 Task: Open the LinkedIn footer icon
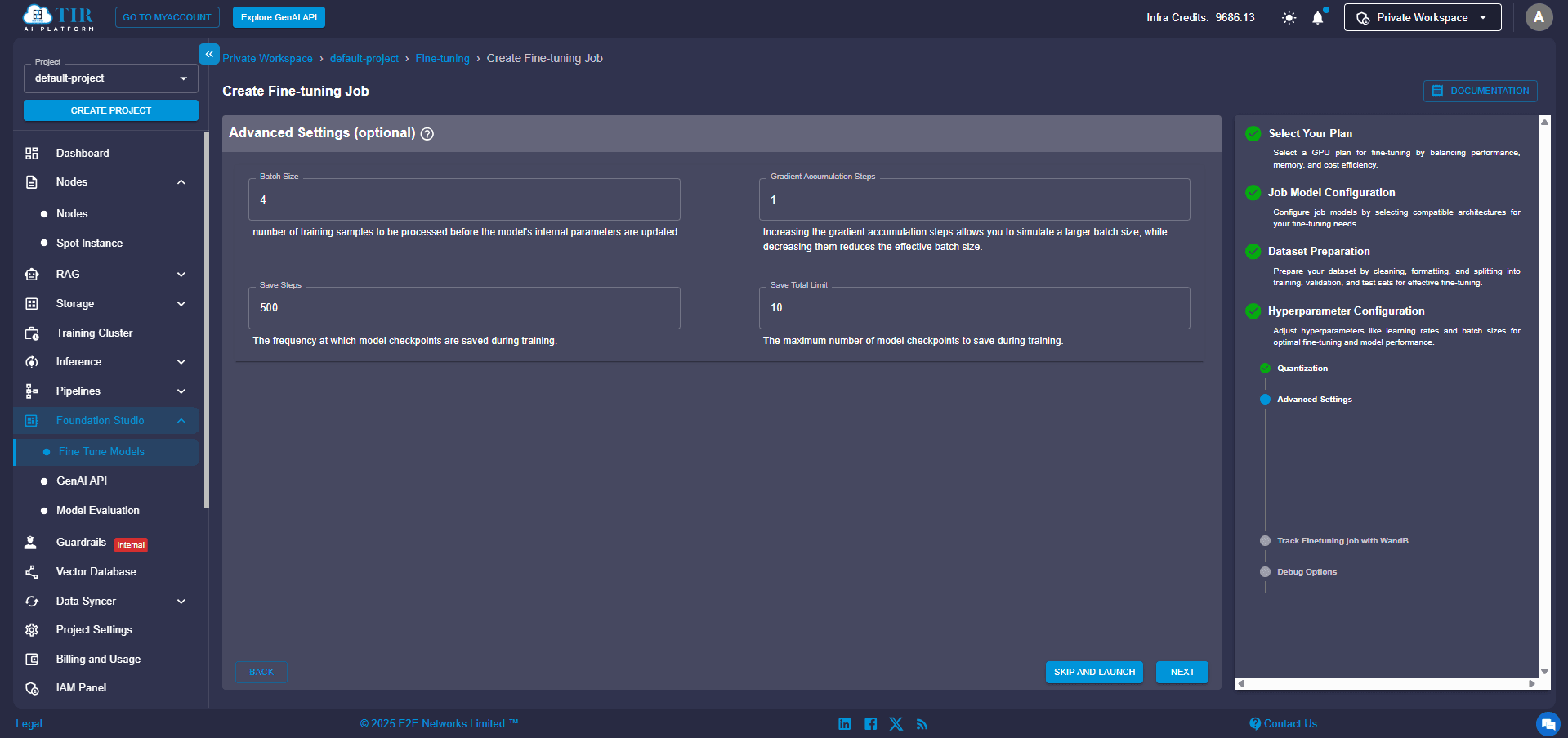[x=845, y=724]
